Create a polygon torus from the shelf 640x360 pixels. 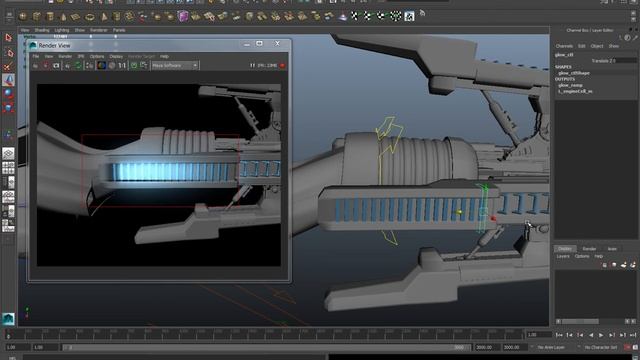[89, 17]
